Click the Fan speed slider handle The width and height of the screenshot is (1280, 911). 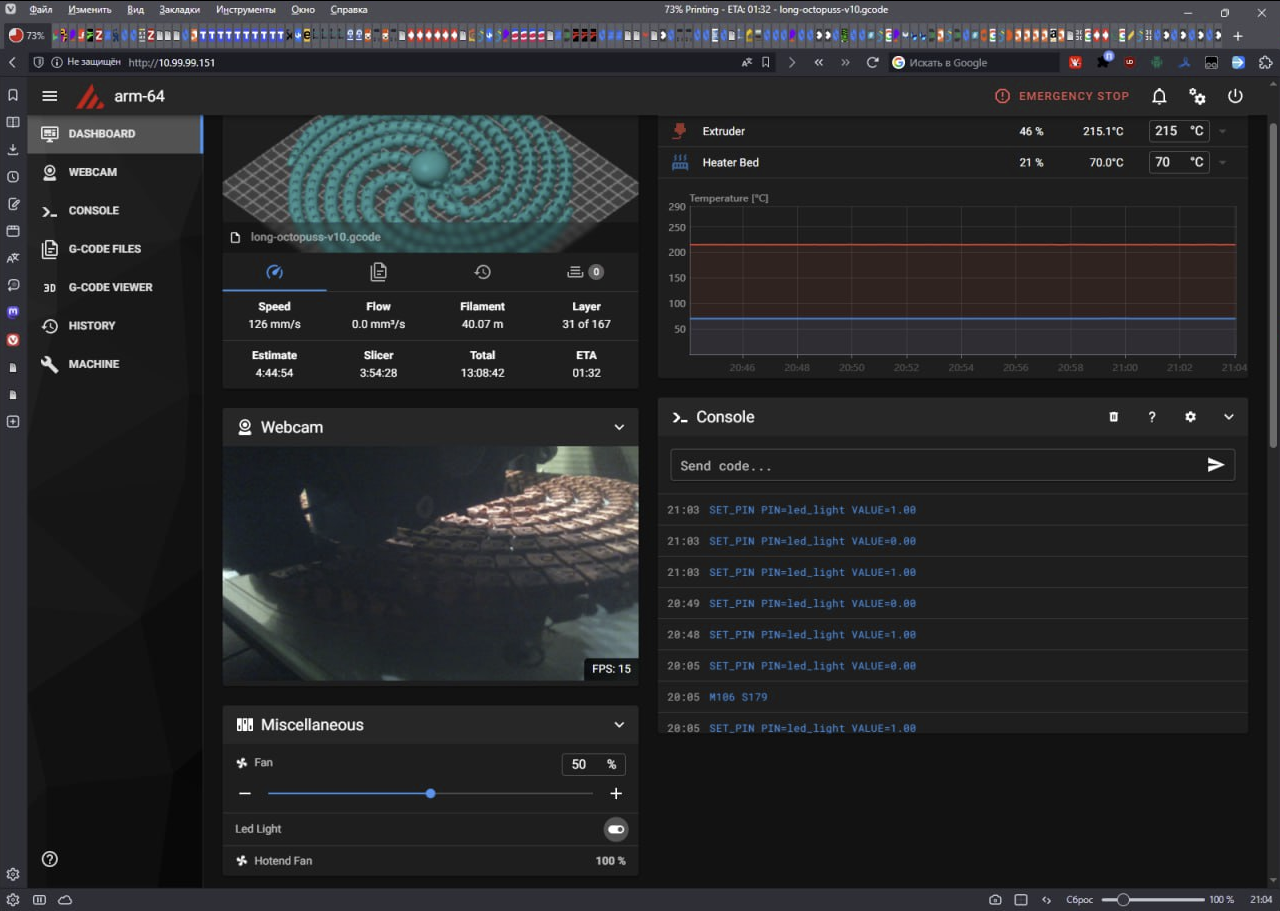pos(430,793)
